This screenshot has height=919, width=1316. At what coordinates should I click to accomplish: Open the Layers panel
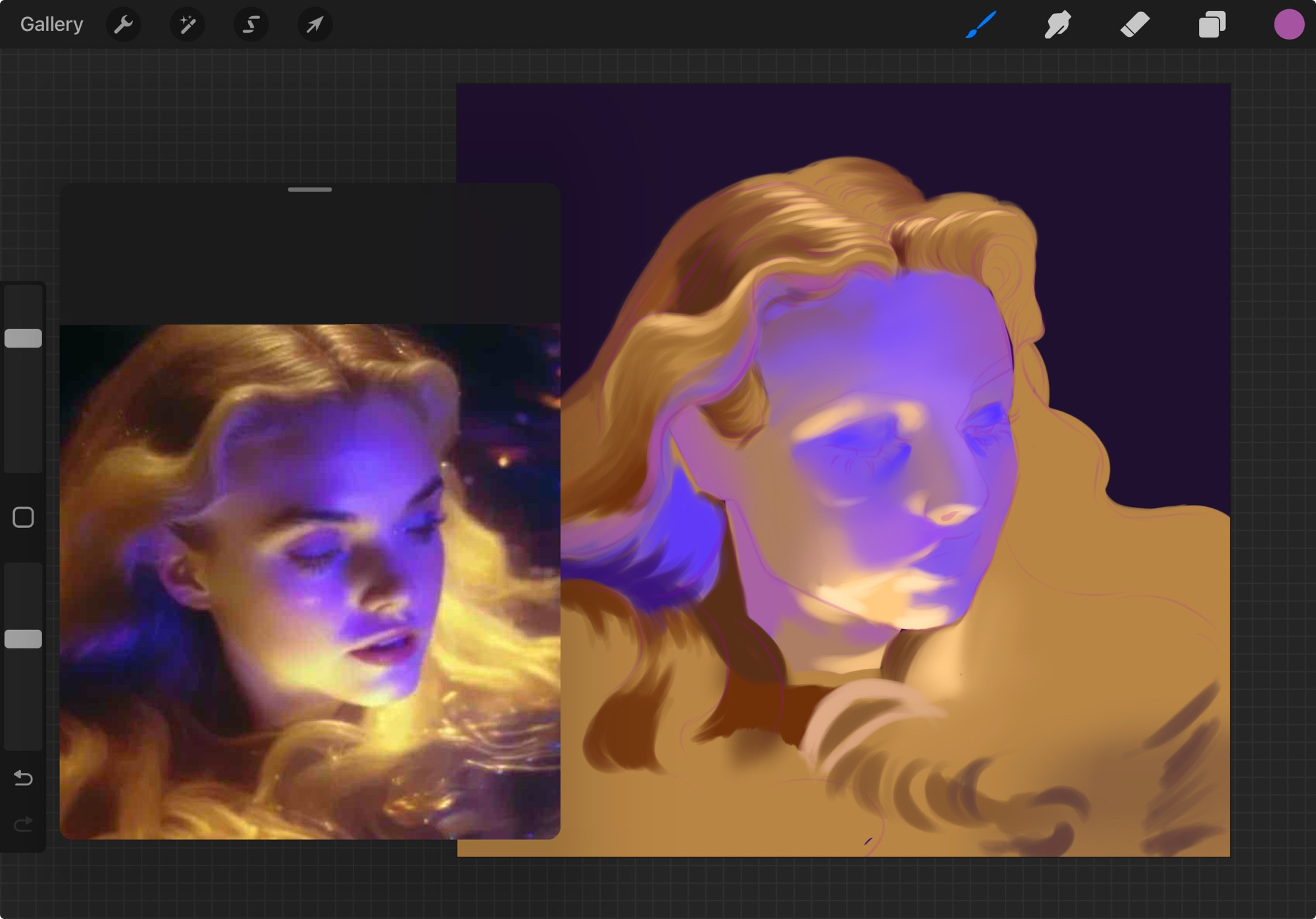coord(1212,25)
